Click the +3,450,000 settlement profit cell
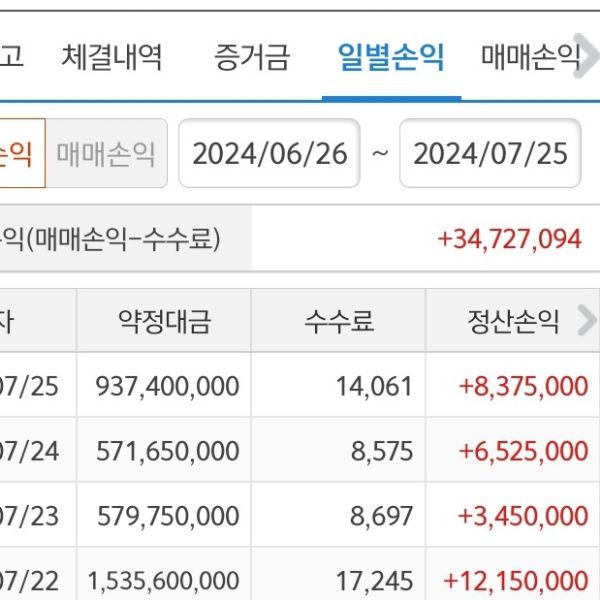Screen dimensions: 600x600 coord(523,516)
